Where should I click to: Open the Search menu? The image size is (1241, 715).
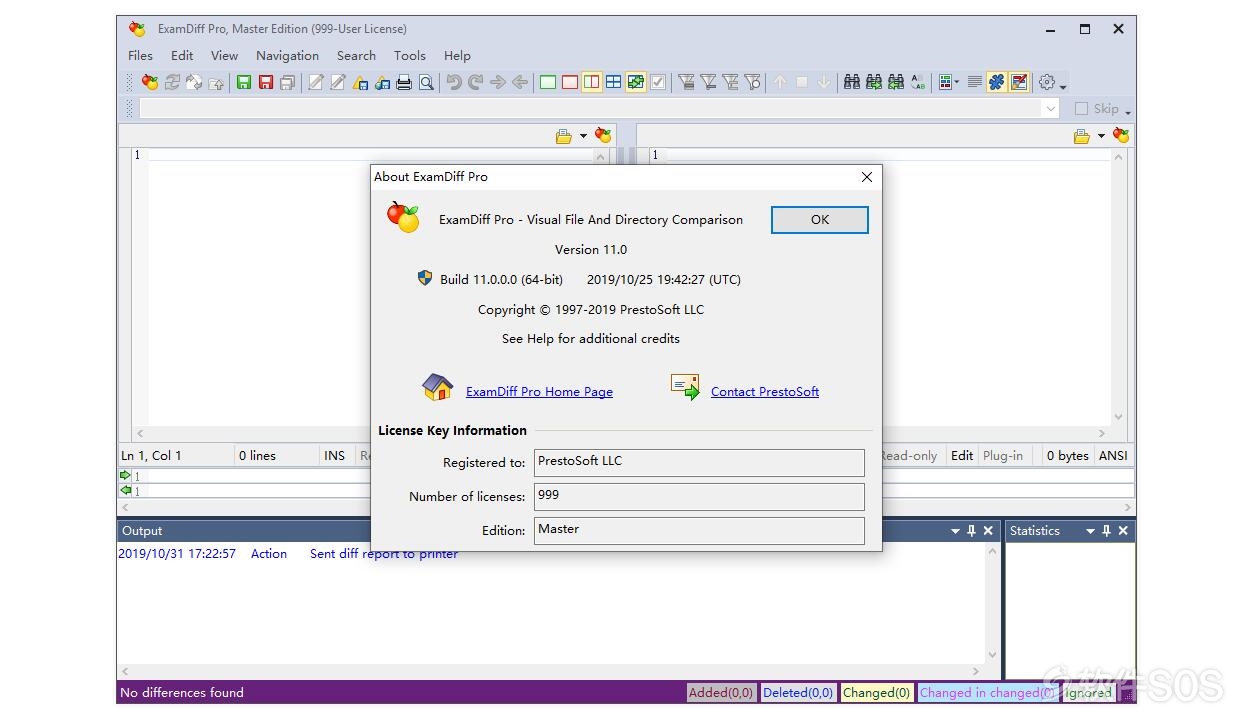[356, 56]
